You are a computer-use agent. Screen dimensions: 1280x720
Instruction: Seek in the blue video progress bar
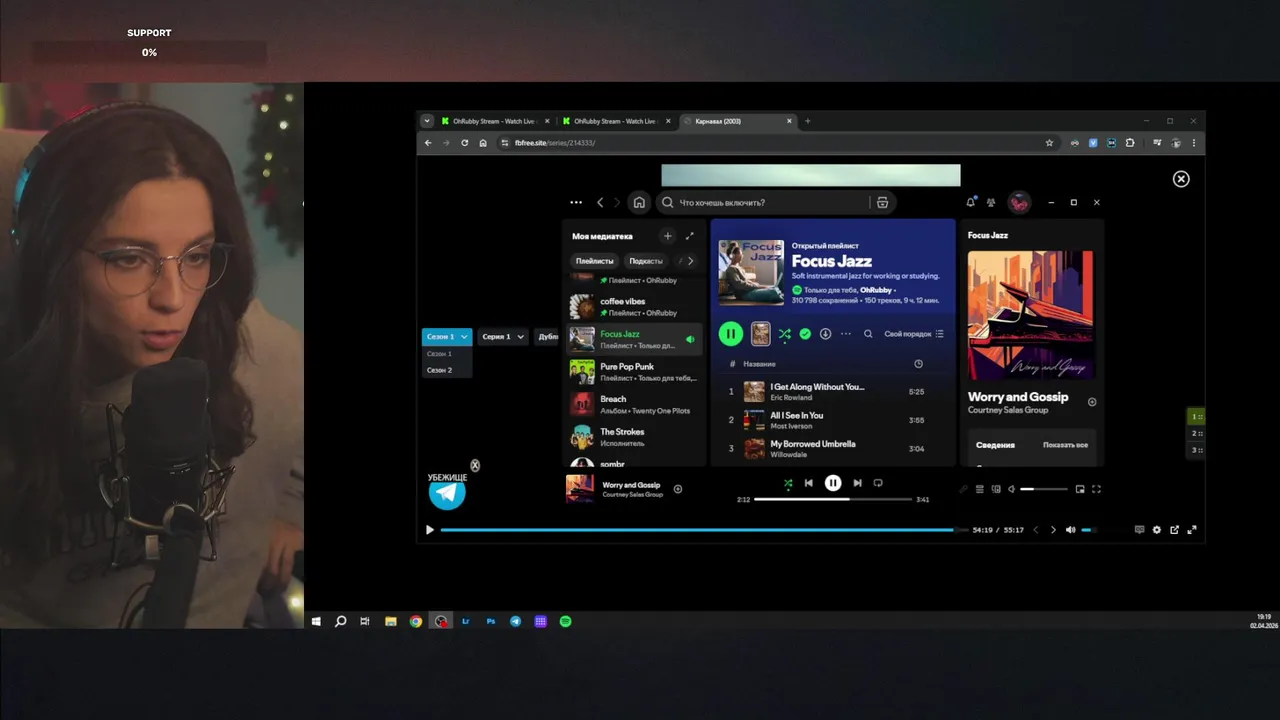point(704,530)
